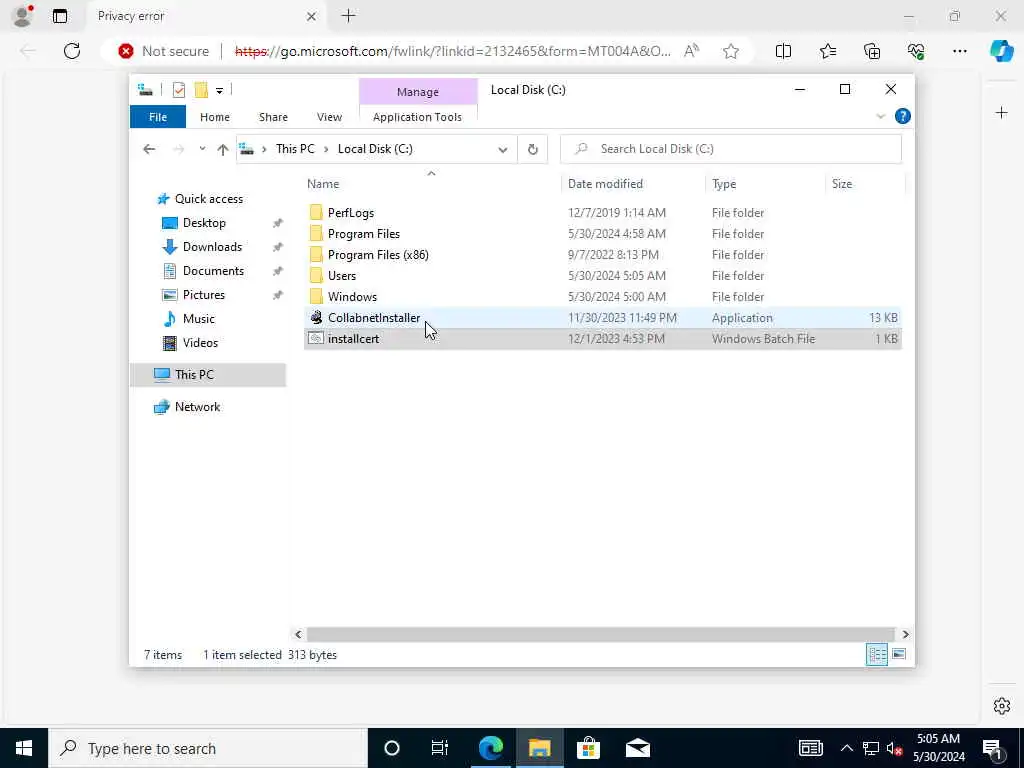Add page to favorites star icon
This screenshot has height=768, width=1024.
point(731,51)
